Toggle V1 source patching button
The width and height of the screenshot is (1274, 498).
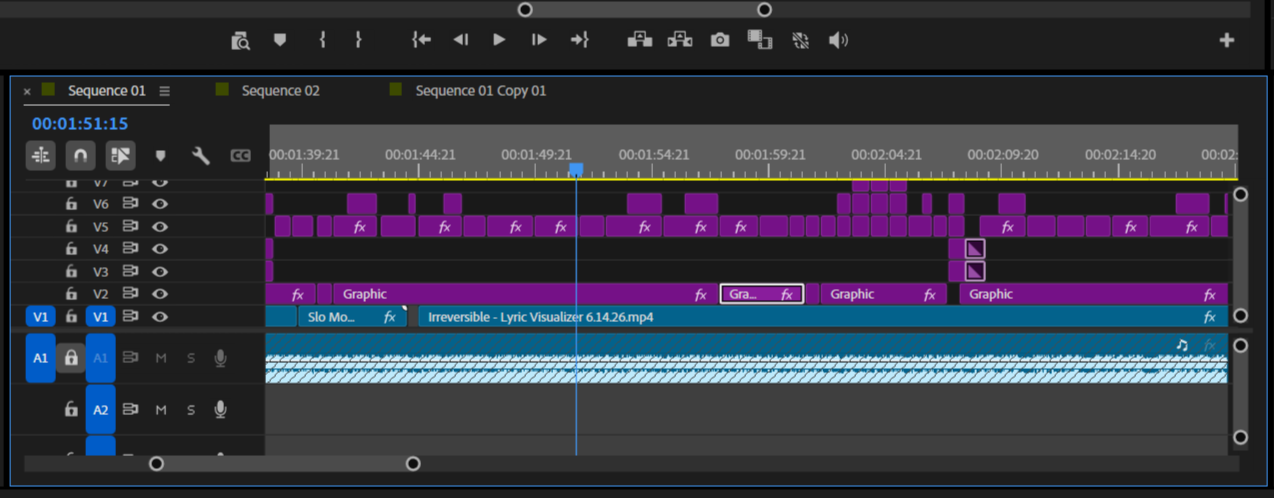(x=40, y=317)
